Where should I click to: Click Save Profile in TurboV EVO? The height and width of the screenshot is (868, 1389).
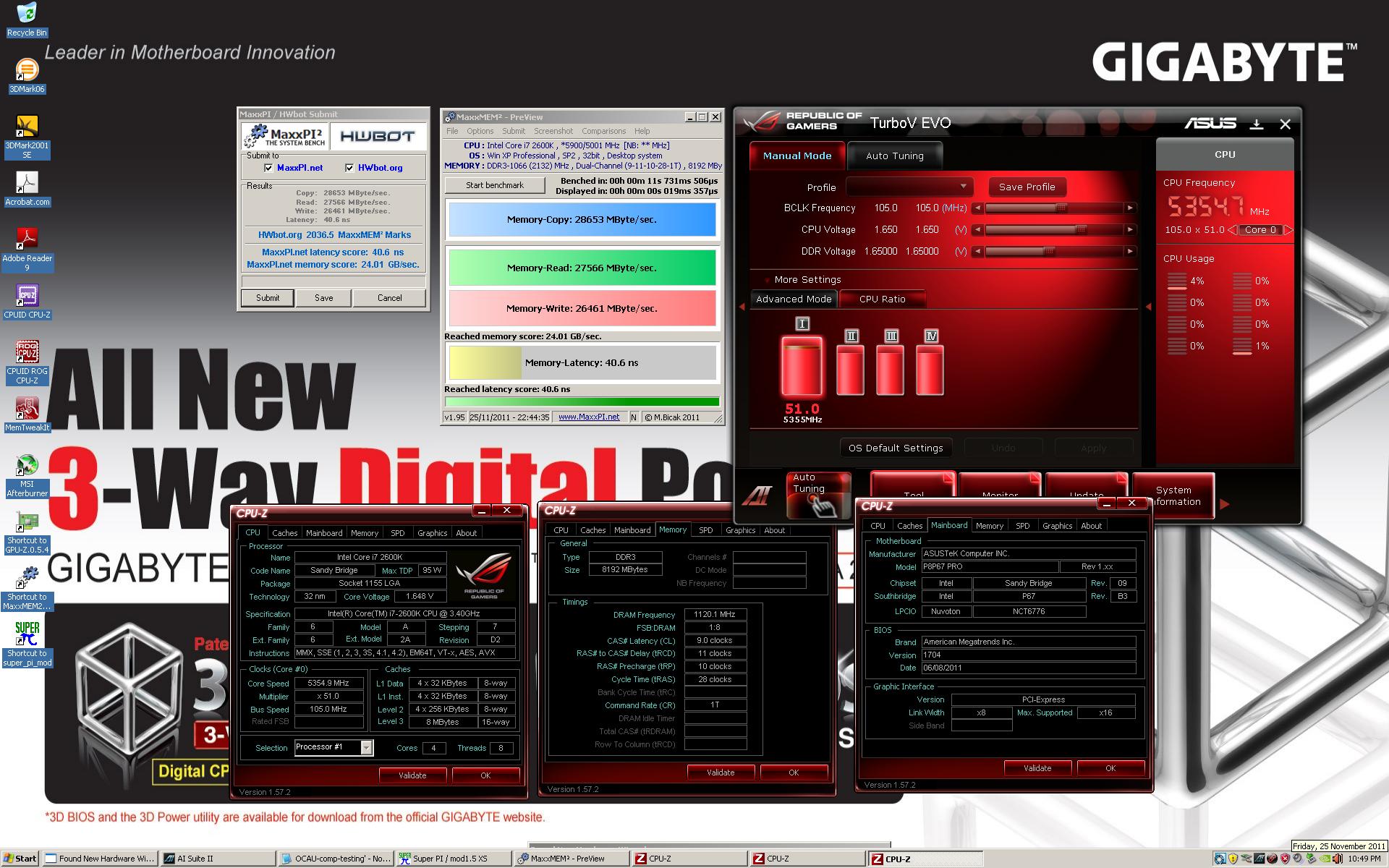point(1027,187)
